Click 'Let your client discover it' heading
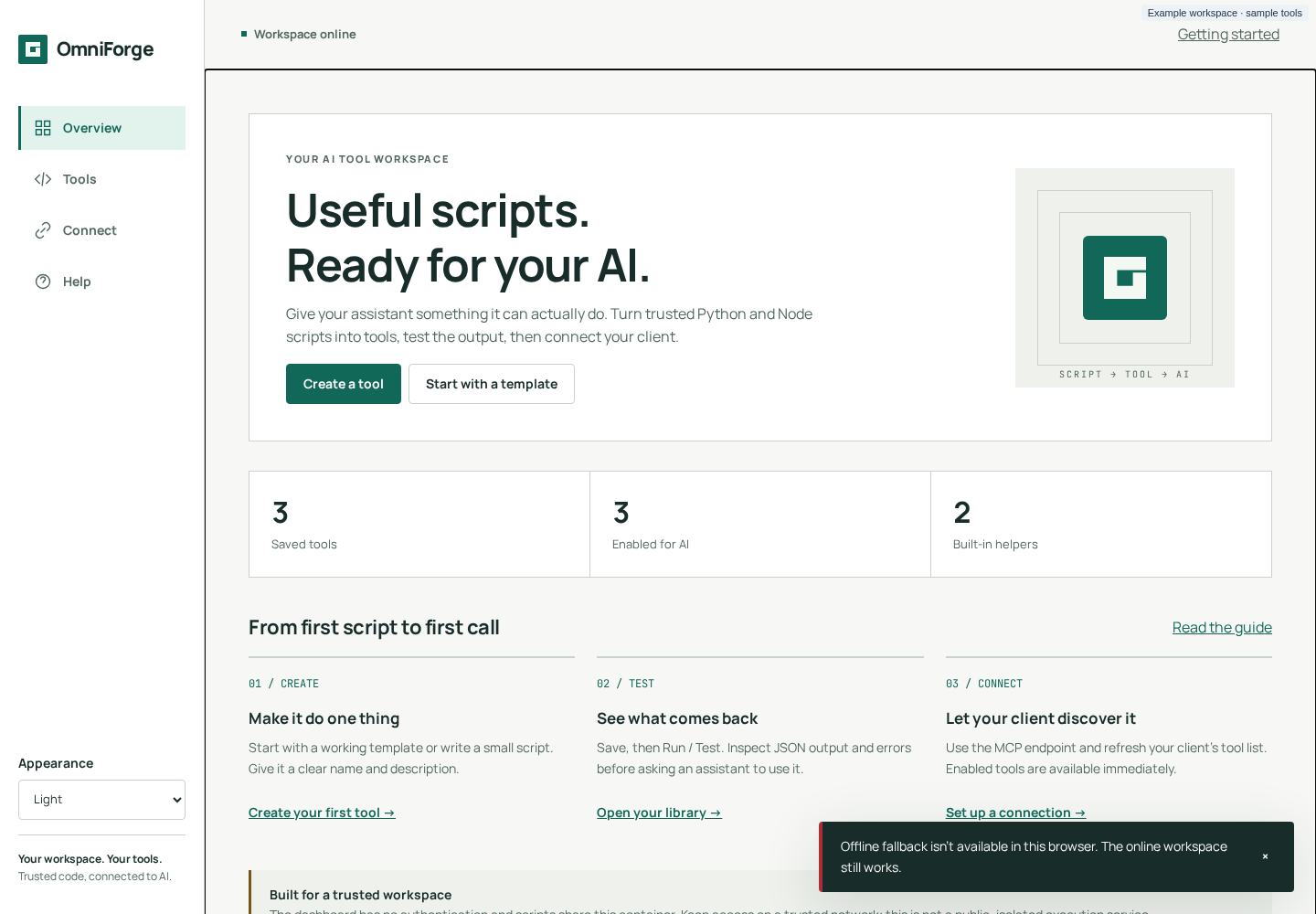 (x=1041, y=718)
